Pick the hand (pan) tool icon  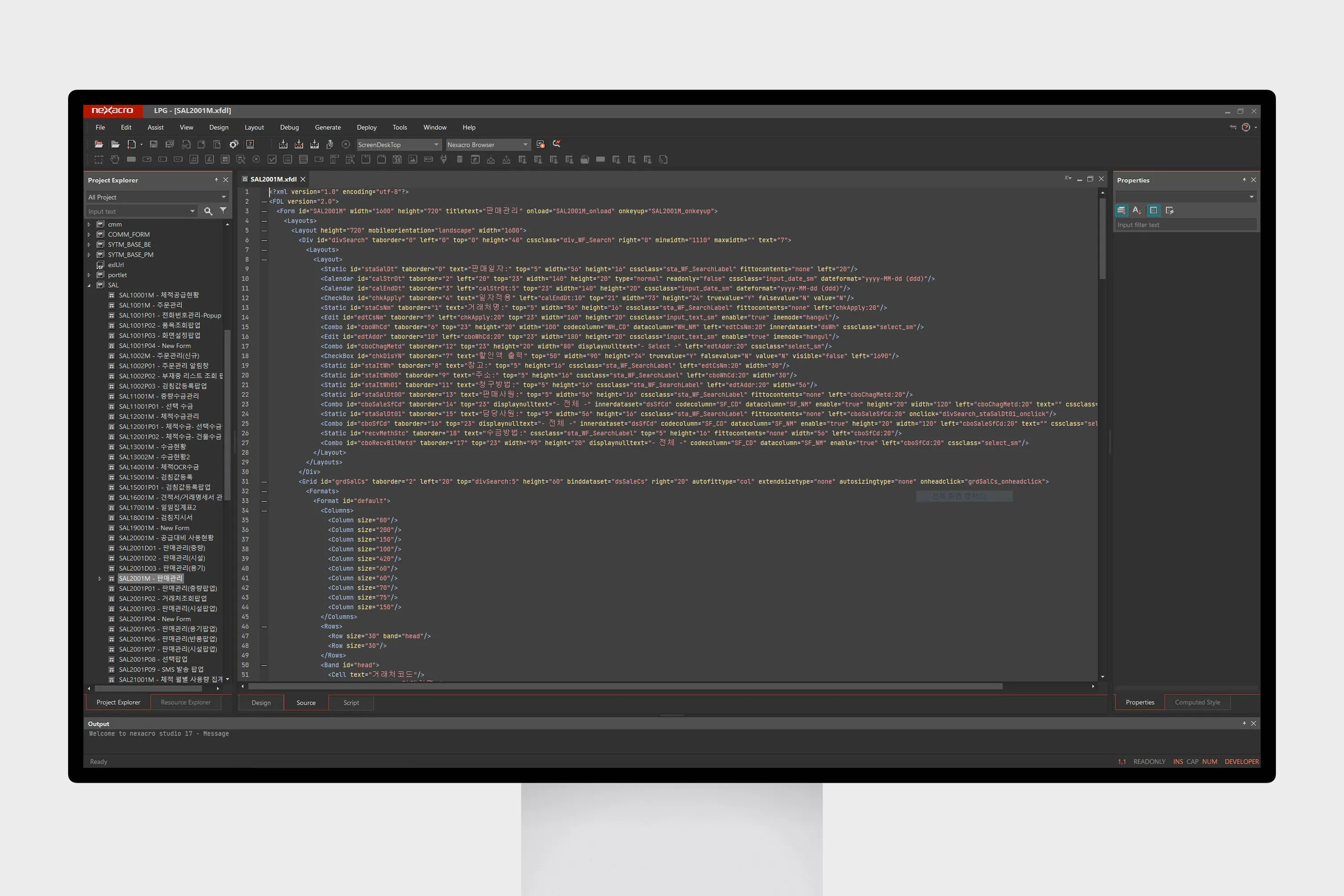pyautogui.click(x=115, y=159)
